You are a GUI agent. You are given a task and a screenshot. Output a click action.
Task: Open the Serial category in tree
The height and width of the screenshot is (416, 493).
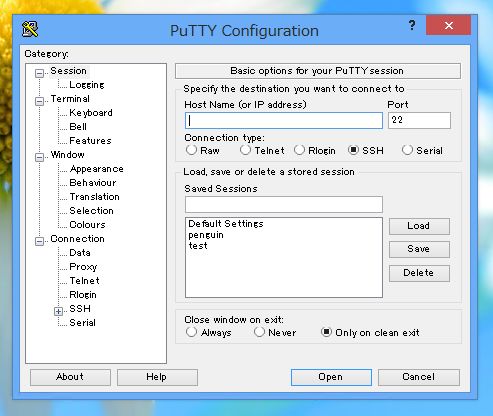coord(82,323)
